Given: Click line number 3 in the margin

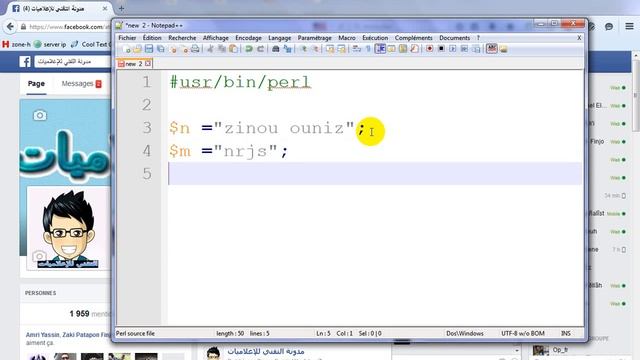Looking at the screenshot, I should click(x=147, y=128).
